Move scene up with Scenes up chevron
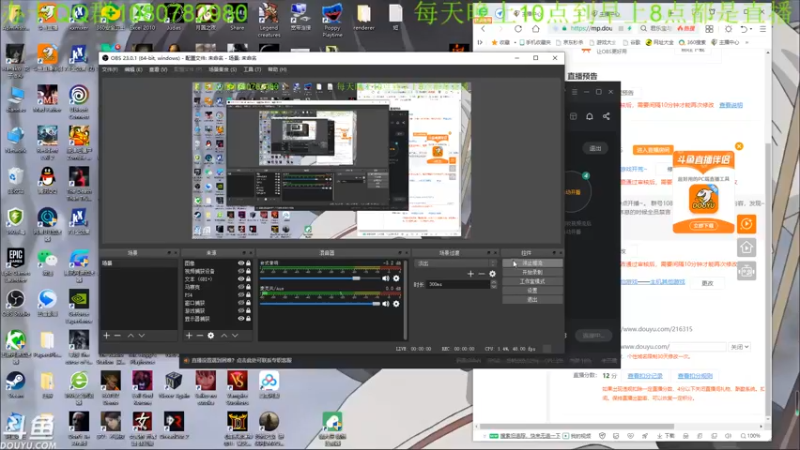The width and height of the screenshot is (800, 450). (131, 335)
